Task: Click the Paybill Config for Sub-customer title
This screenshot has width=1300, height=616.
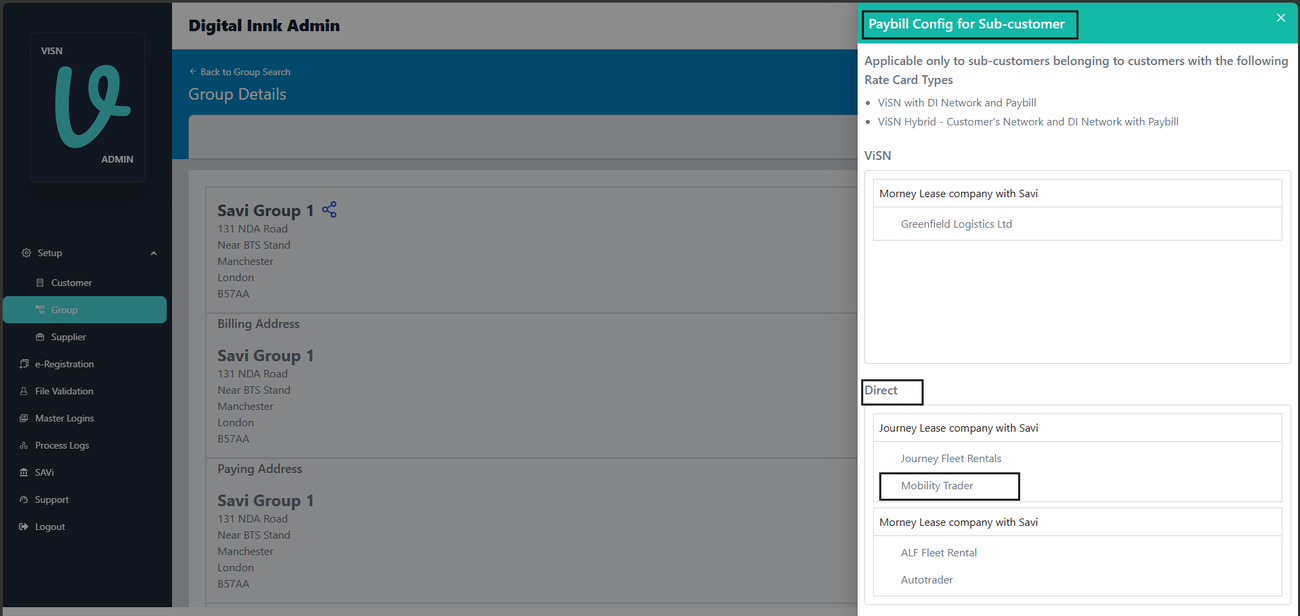Action: coord(966,24)
